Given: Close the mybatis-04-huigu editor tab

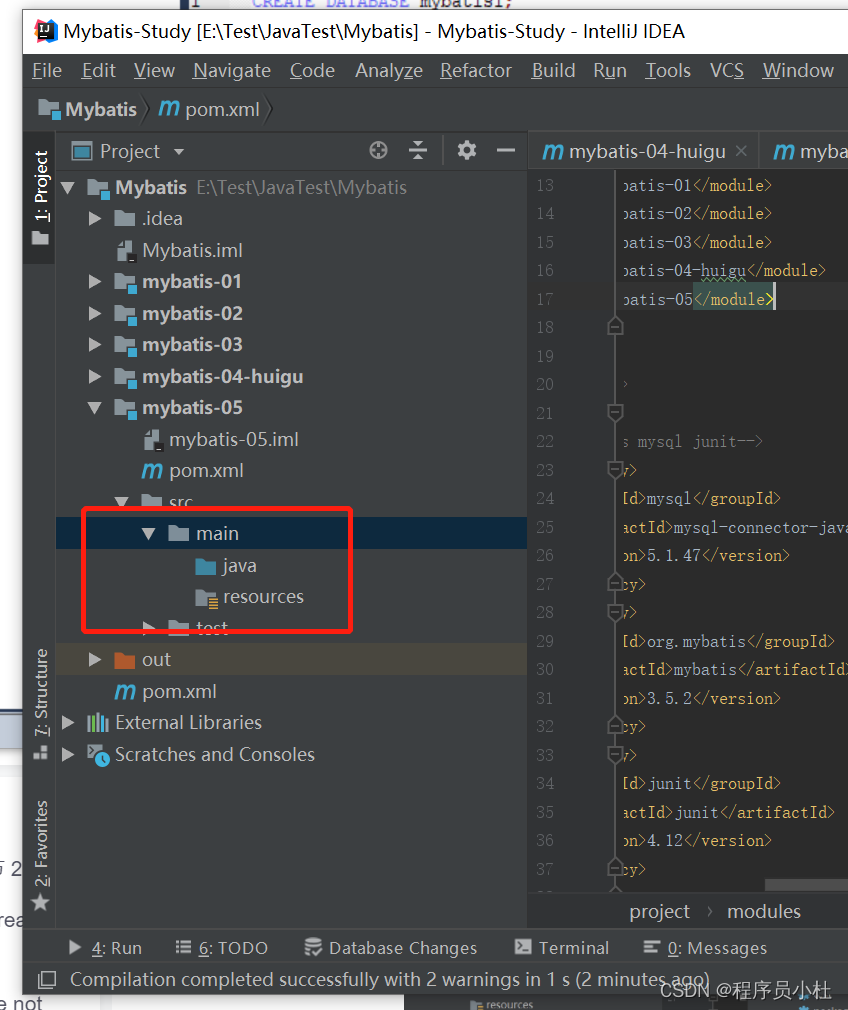Looking at the screenshot, I should point(742,151).
